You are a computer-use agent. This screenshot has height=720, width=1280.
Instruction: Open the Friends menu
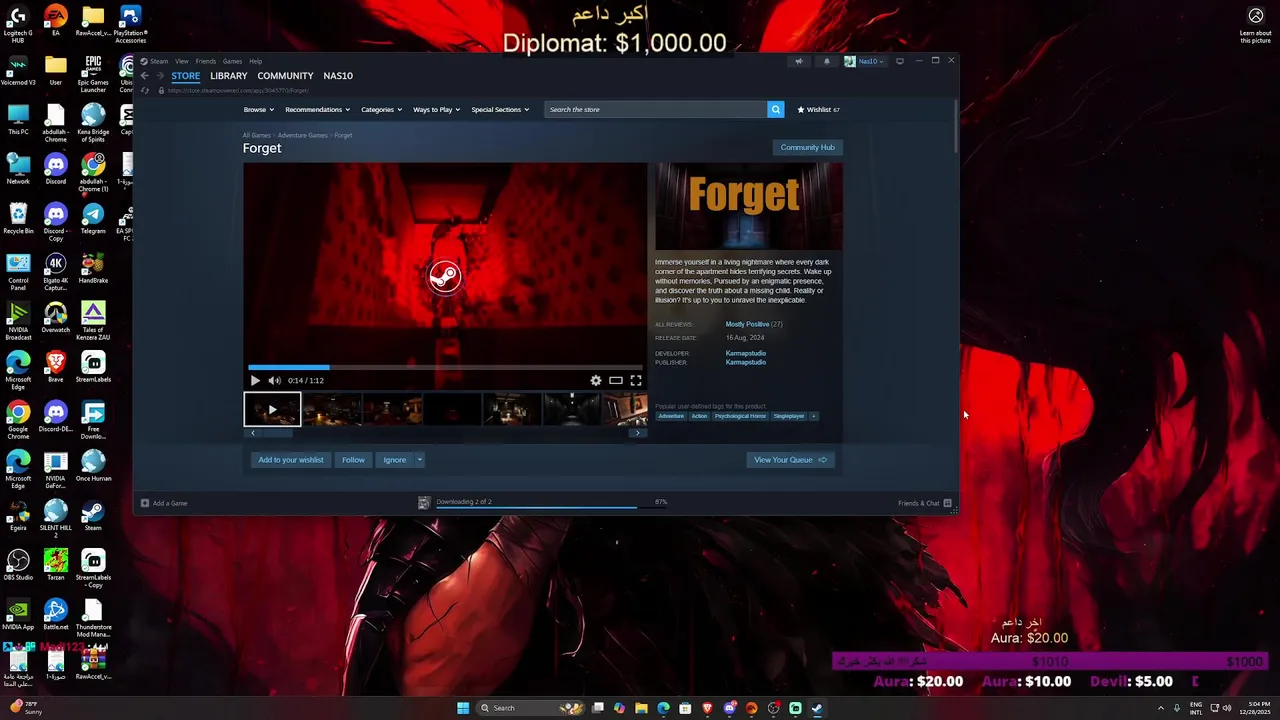point(205,61)
